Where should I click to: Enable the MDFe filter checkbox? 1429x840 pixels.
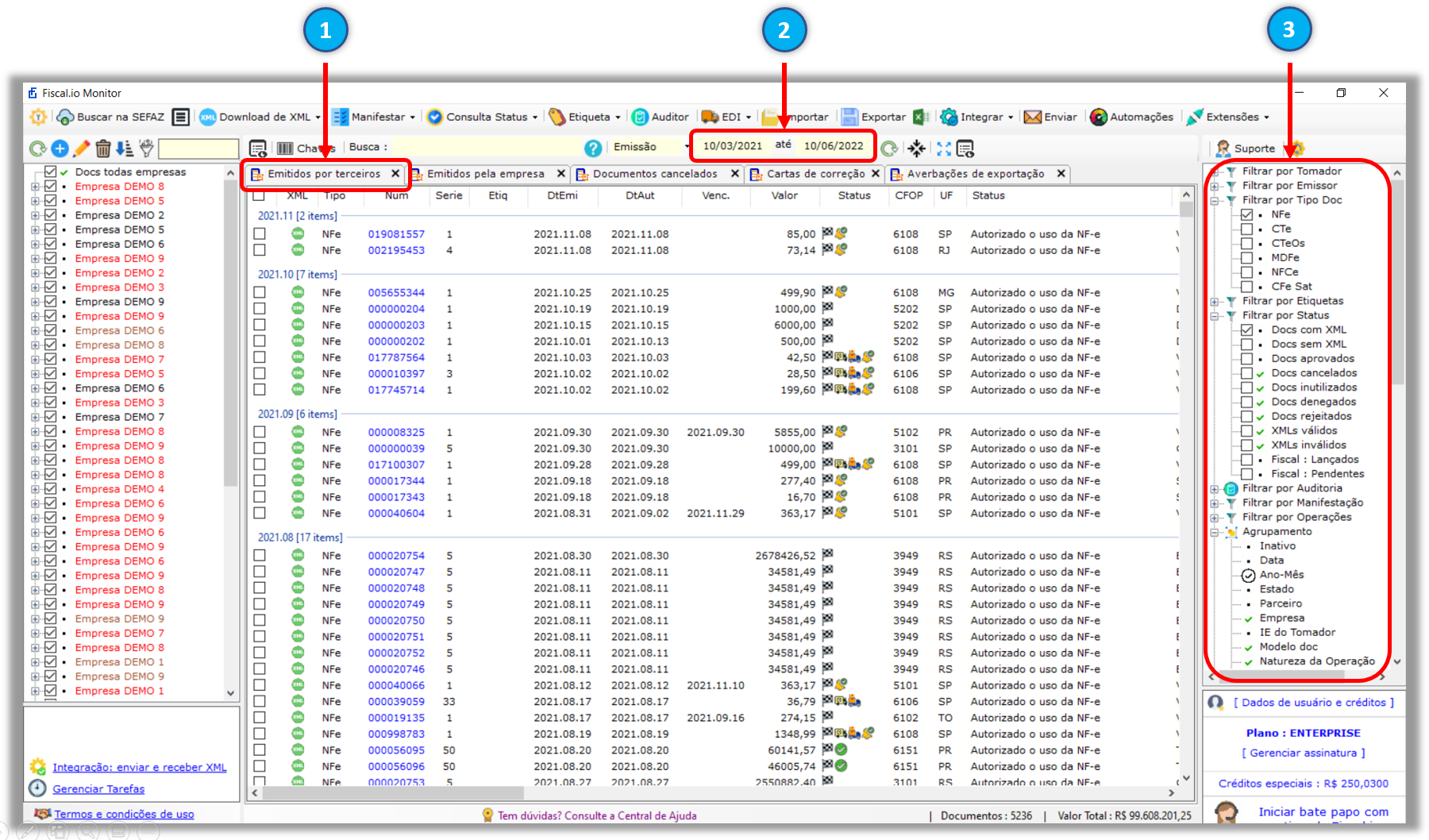1247,257
